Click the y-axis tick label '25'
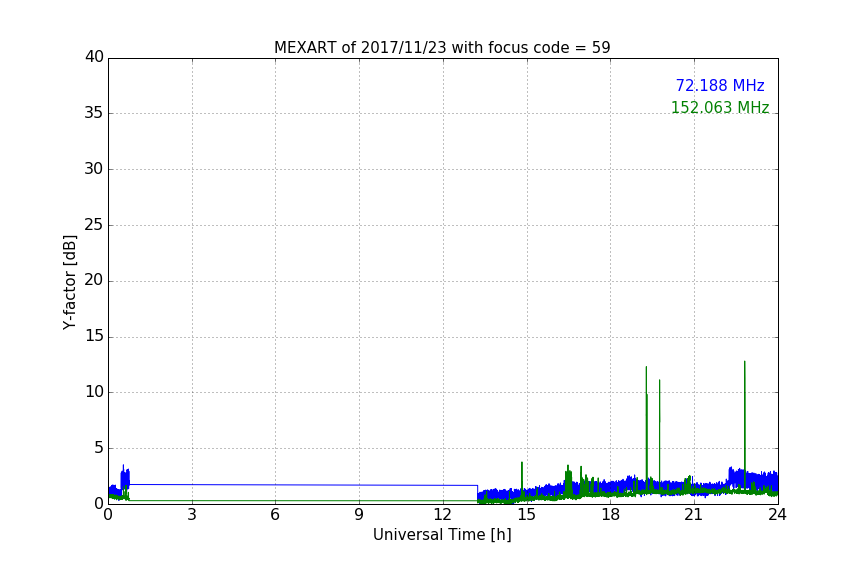Viewport: 864px width, 576px height. pos(94,224)
